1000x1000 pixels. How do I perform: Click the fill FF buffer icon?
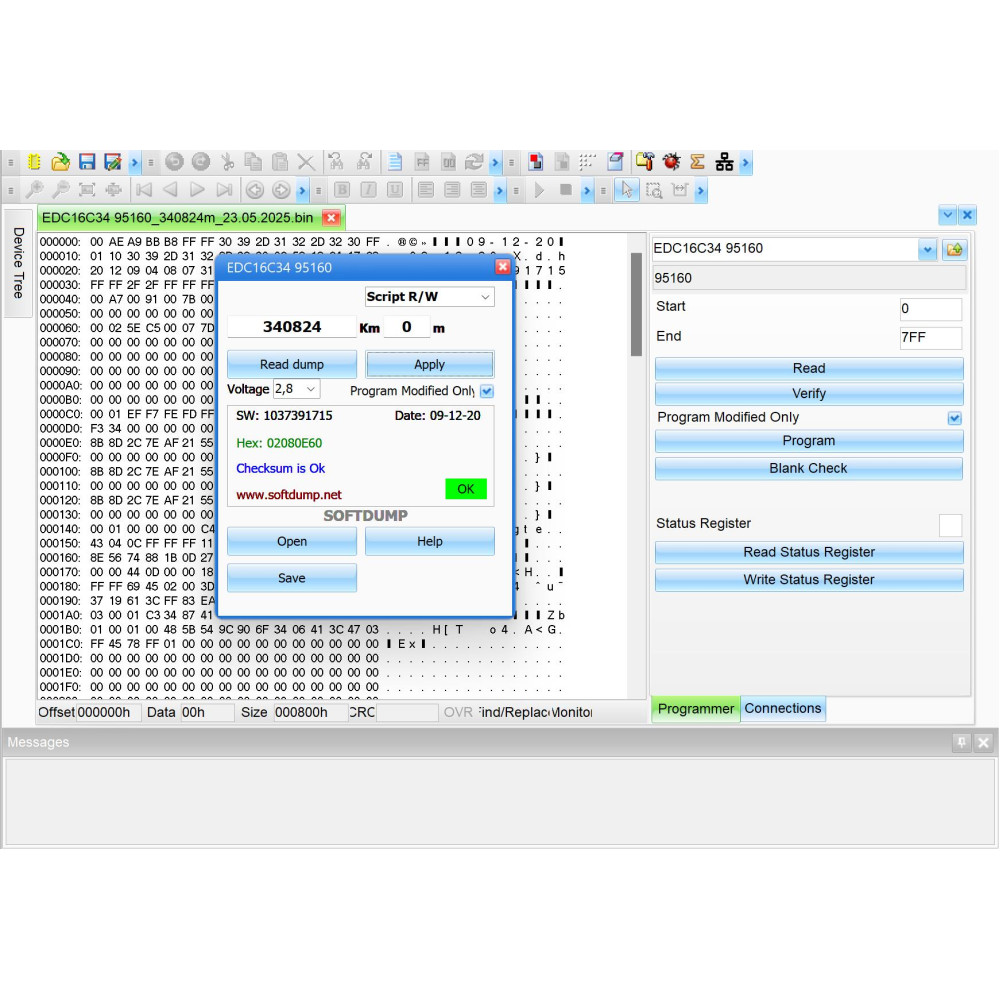tap(422, 162)
